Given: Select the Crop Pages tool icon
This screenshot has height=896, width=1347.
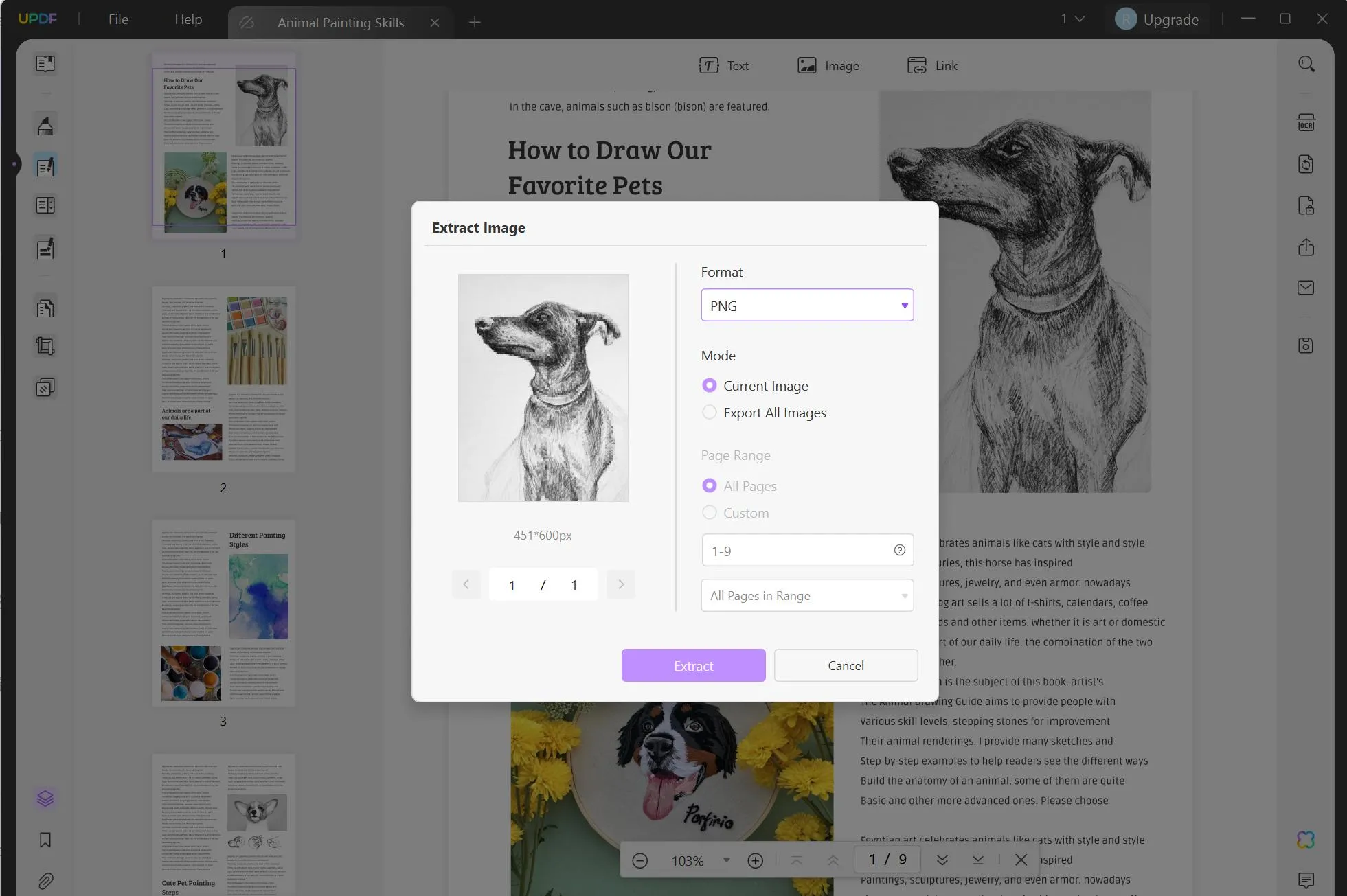Looking at the screenshot, I should [45, 346].
